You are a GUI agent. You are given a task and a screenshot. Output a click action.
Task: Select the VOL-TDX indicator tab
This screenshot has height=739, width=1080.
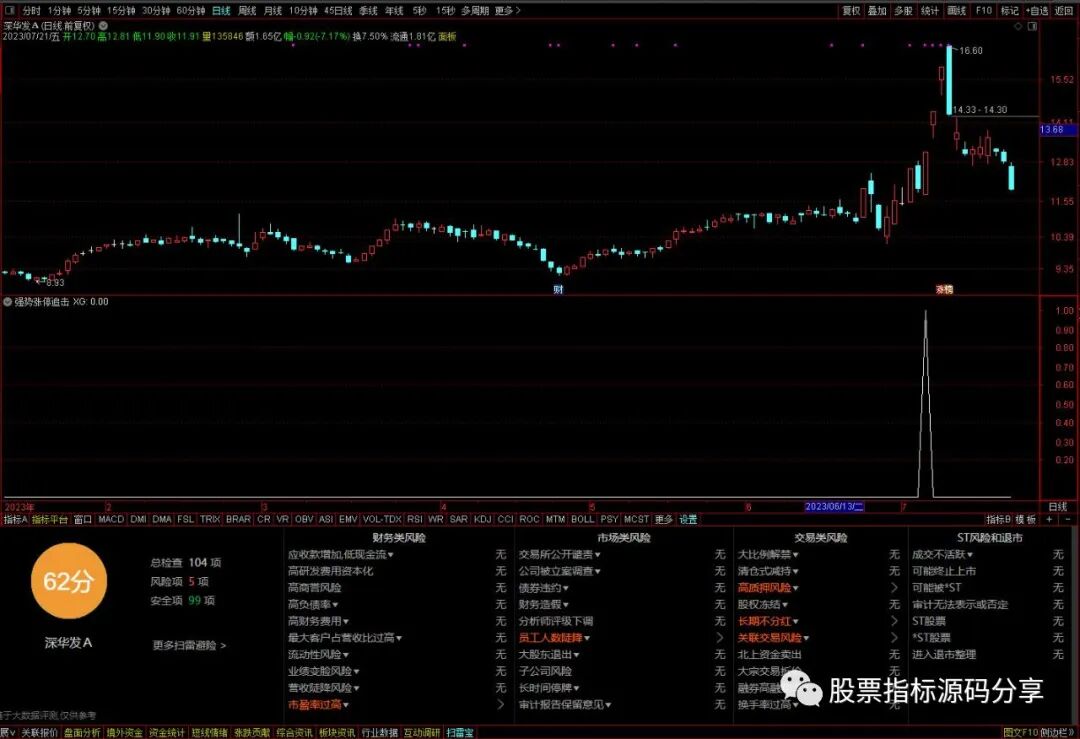(382, 519)
